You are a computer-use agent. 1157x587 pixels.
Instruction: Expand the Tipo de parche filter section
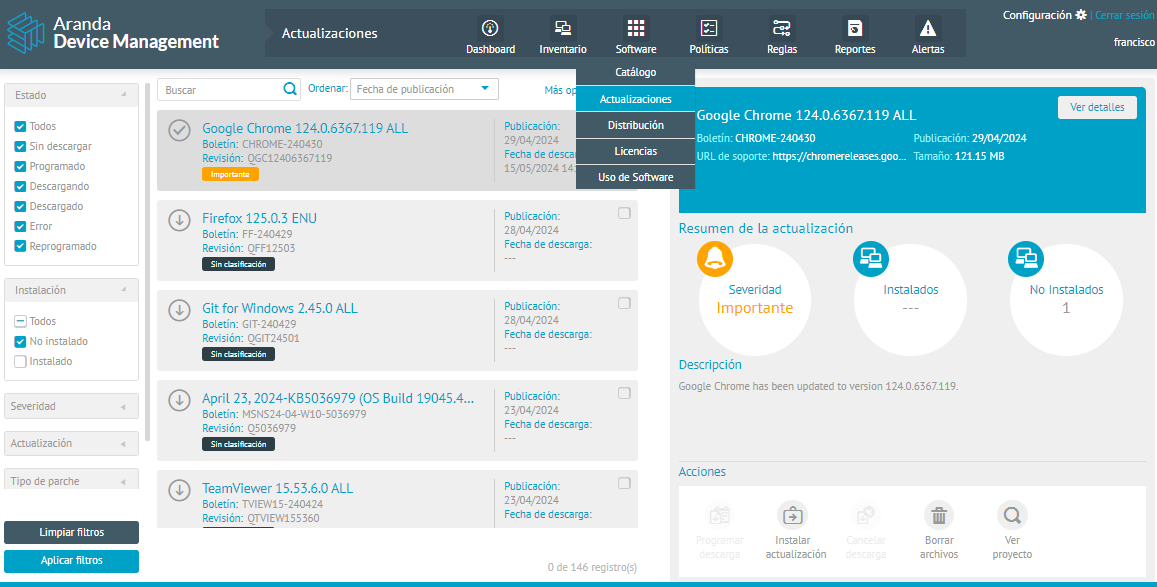pyautogui.click(x=72, y=479)
